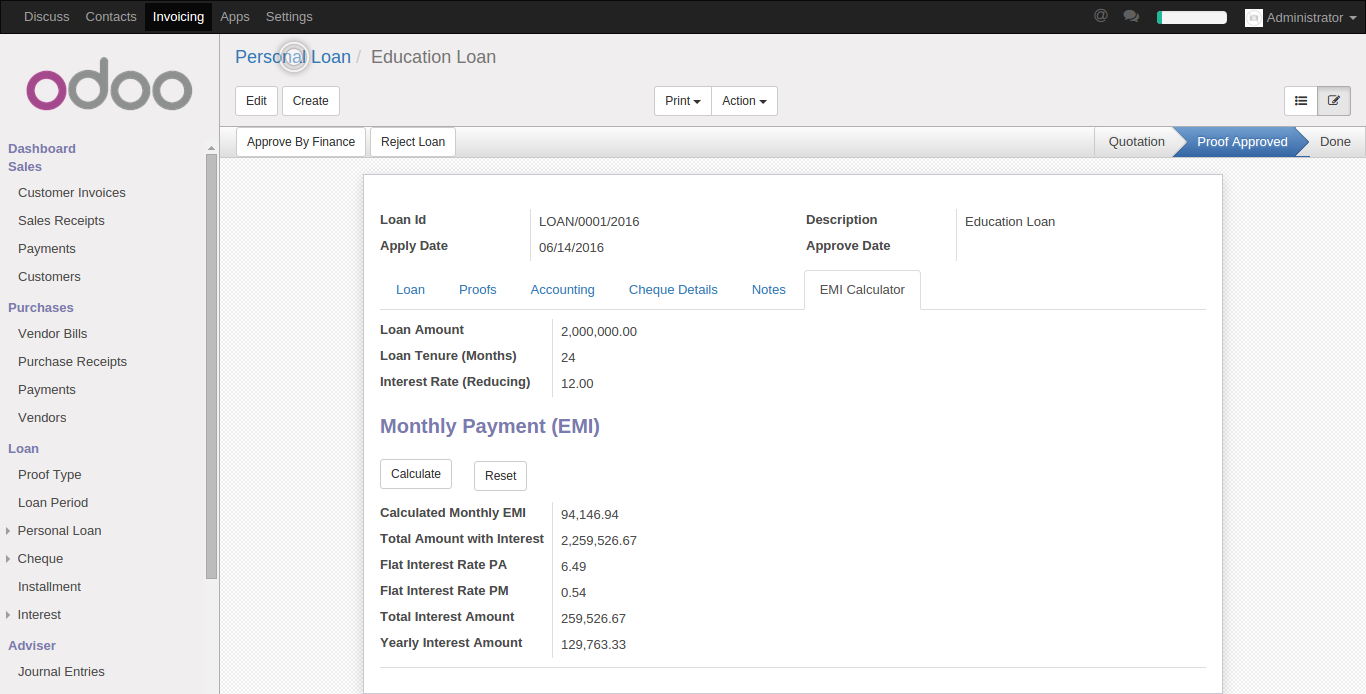Click the Edit button
This screenshot has height=694, width=1366.
coord(256,101)
